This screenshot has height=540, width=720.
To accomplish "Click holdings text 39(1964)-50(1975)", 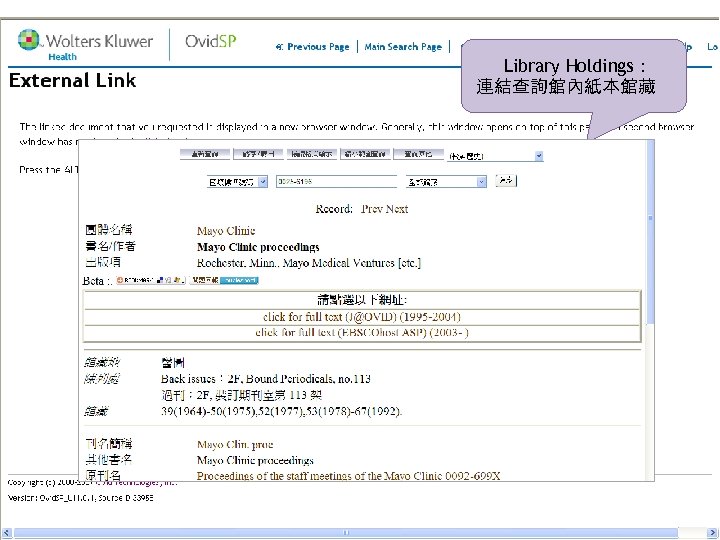I will coord(281,411).
